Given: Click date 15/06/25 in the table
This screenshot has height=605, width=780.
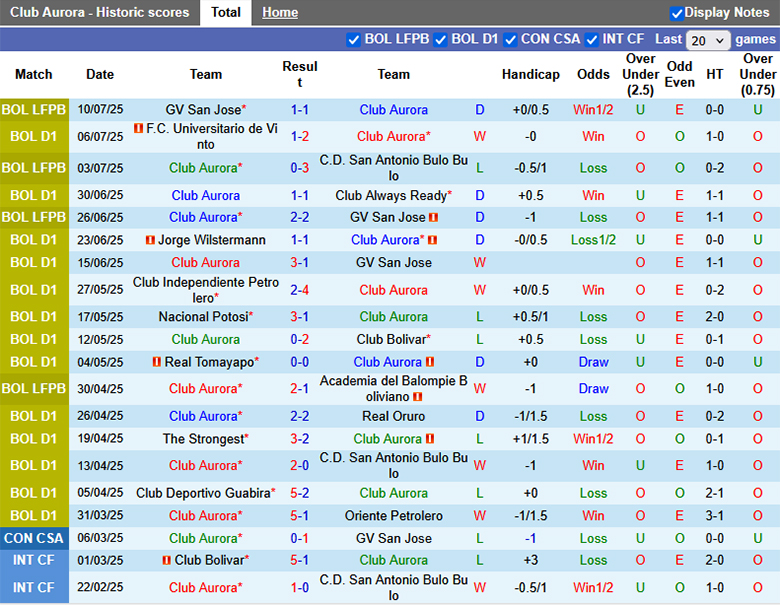Looking at the screenshot, I should 100,262.
